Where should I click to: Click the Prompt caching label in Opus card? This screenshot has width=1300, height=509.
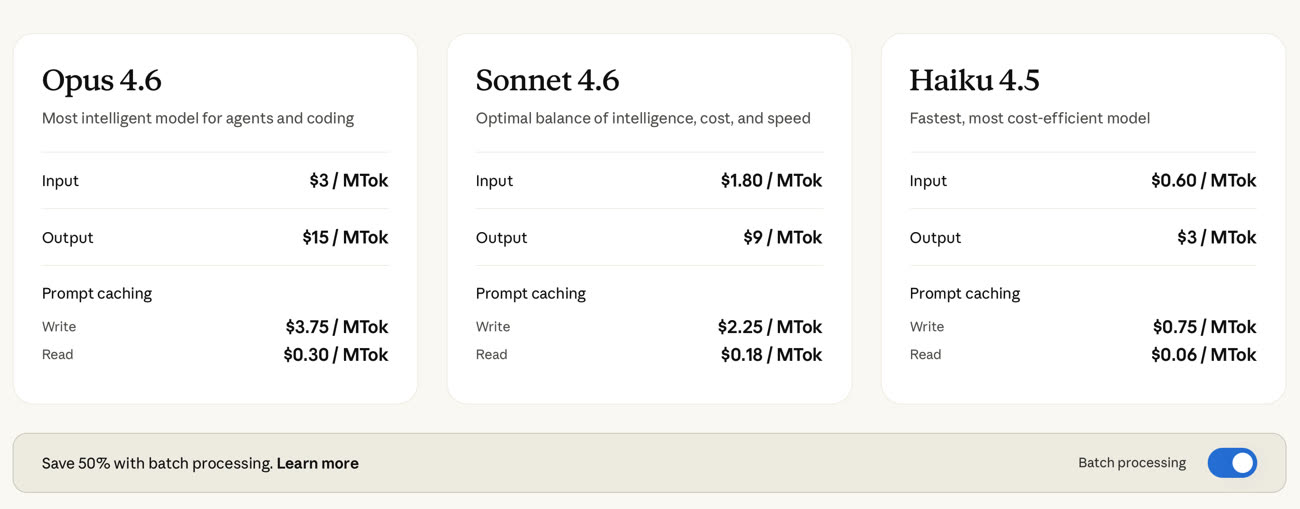97,293
